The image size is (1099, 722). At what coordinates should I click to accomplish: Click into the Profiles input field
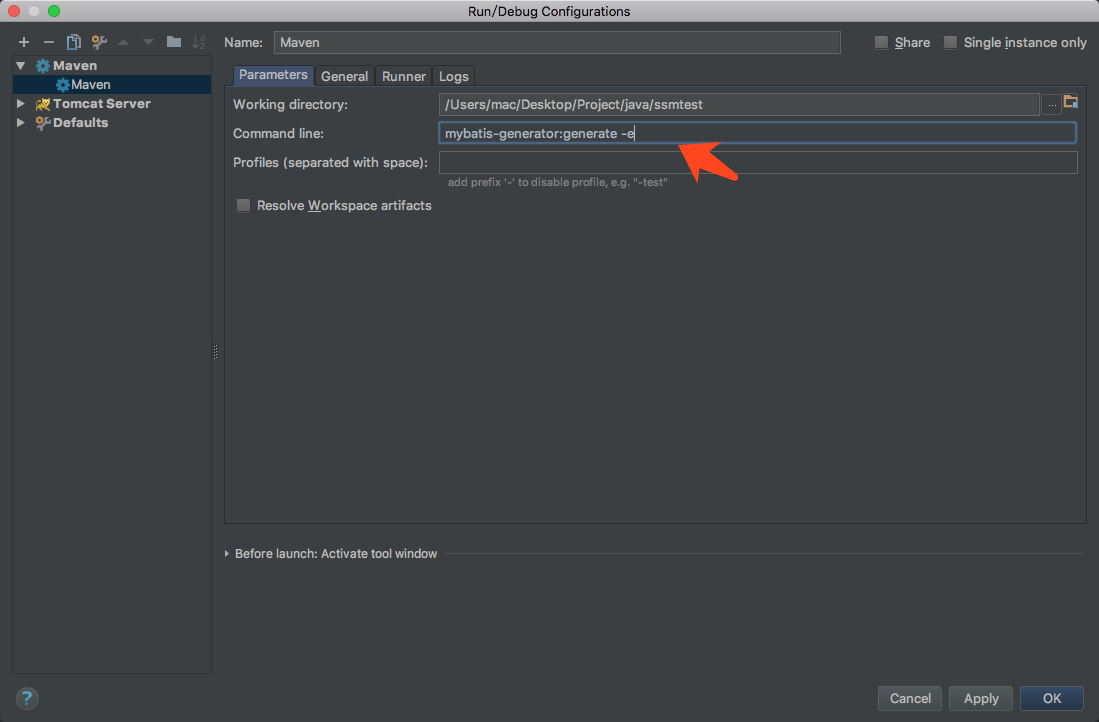click(757, 163)
